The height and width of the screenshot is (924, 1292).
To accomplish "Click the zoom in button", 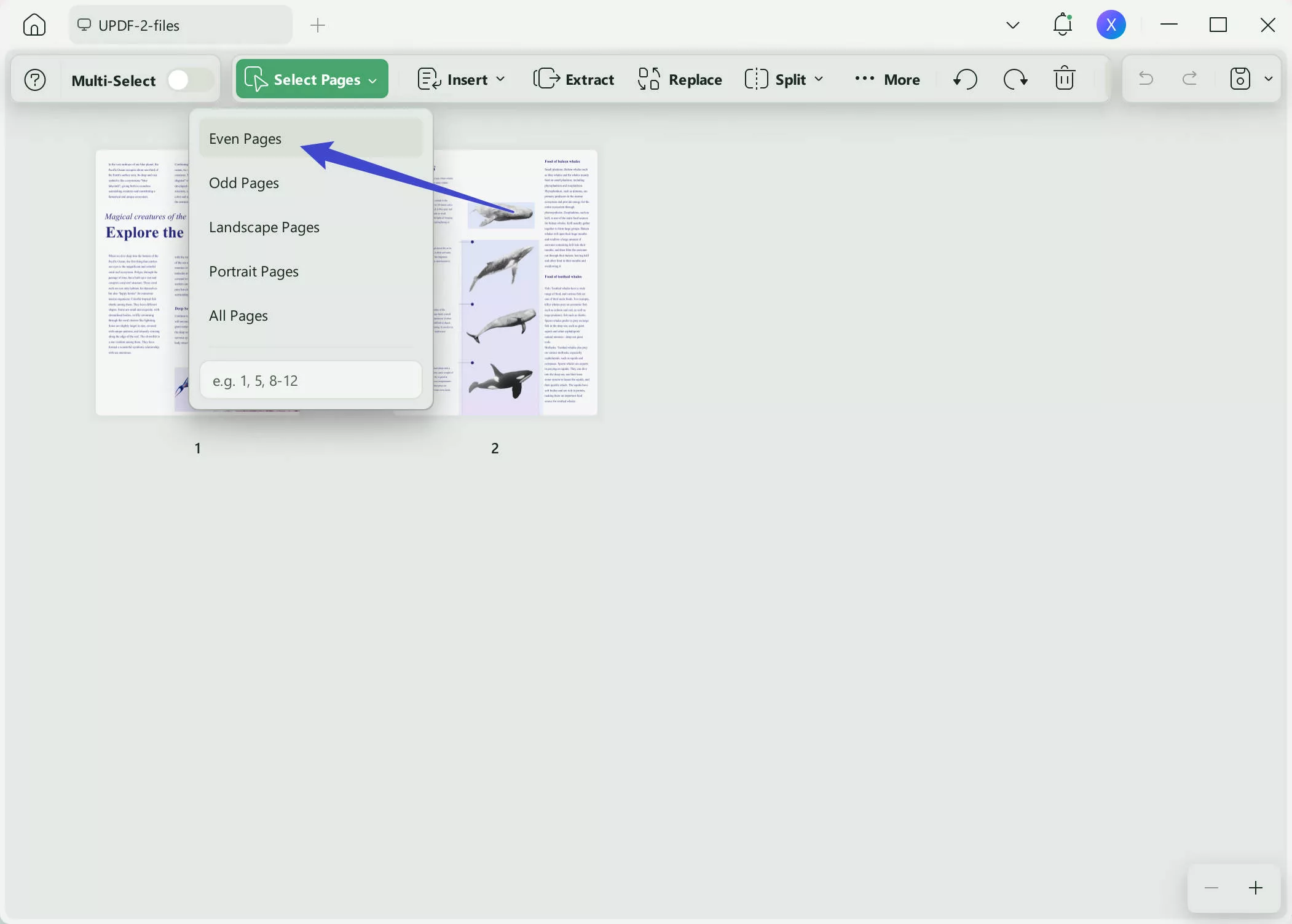I will [1256, 887].
